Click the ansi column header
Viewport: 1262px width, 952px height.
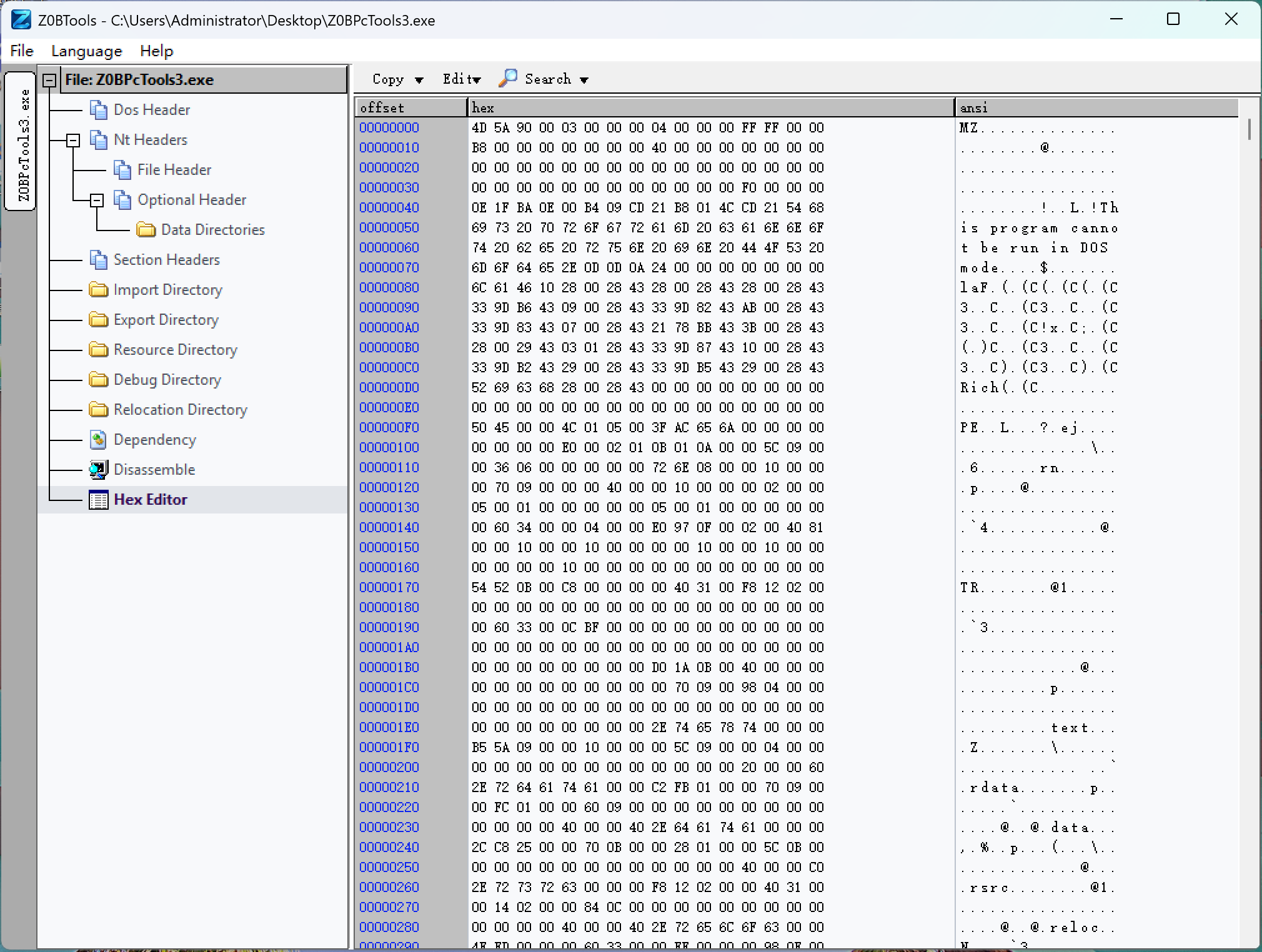point(1096,107)
